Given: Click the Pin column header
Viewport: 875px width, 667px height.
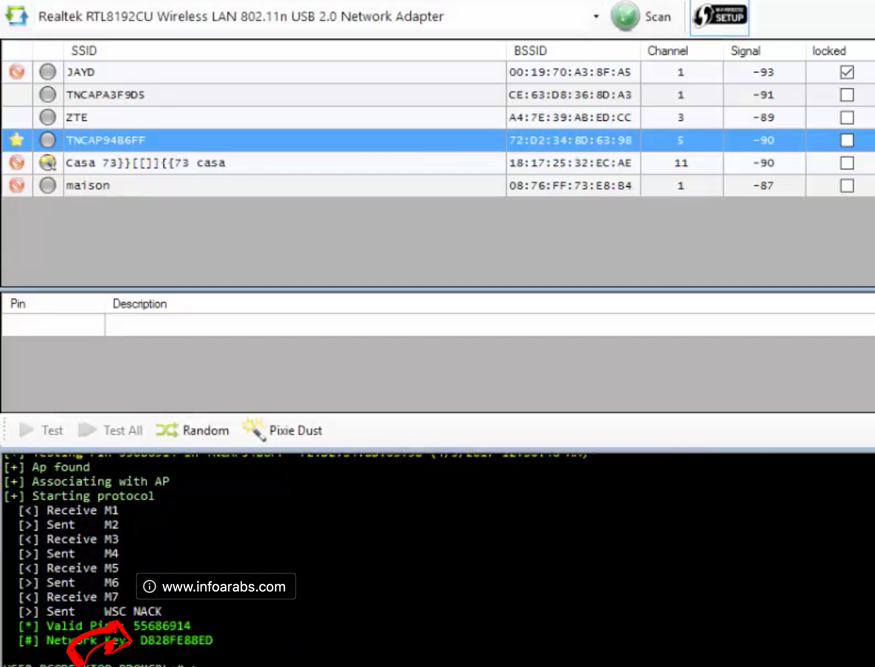Looking at the screenshot, I should point(18,303).
